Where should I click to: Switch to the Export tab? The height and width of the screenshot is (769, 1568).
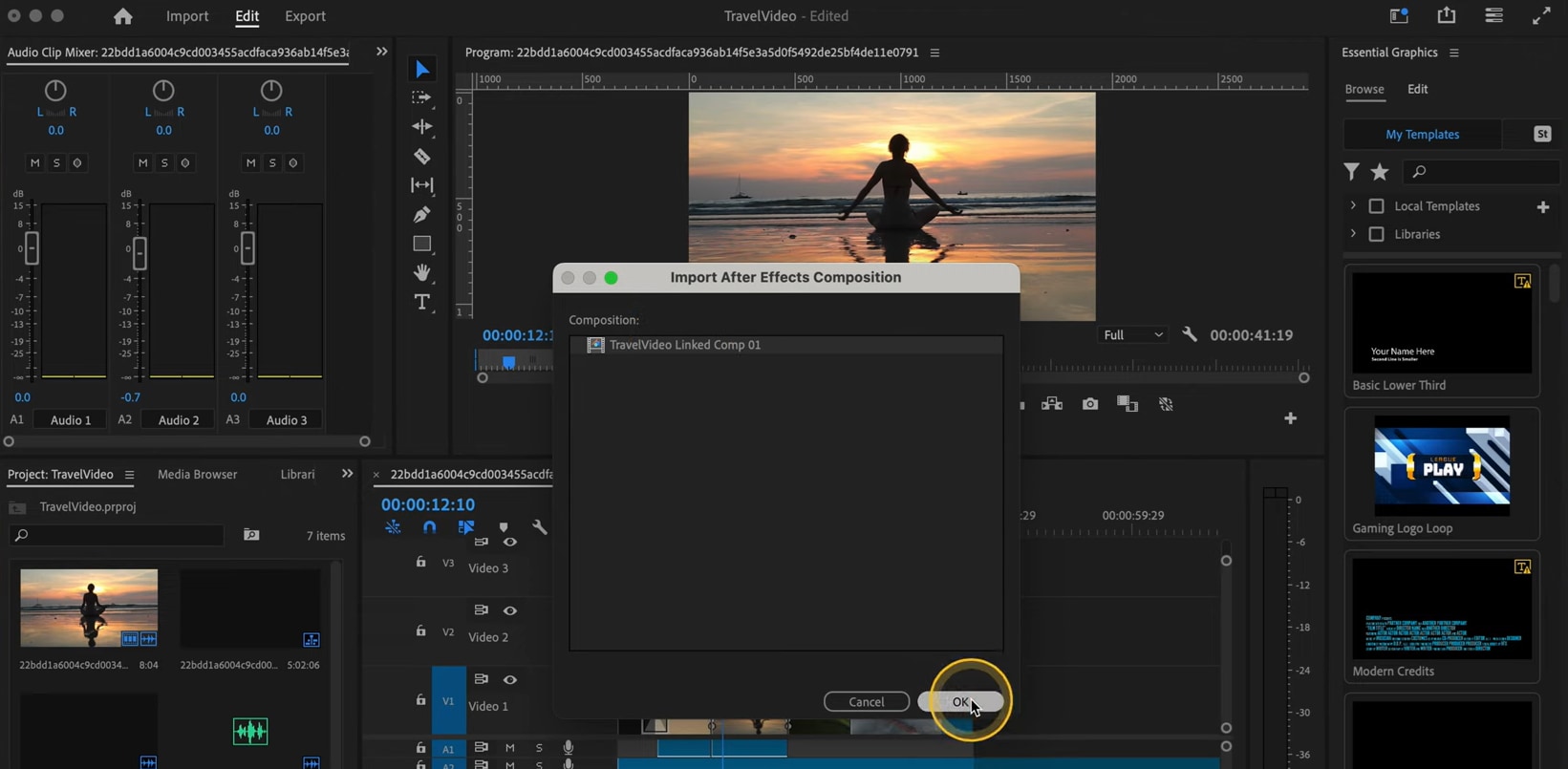pyautogui.click(x=305, y=16)
